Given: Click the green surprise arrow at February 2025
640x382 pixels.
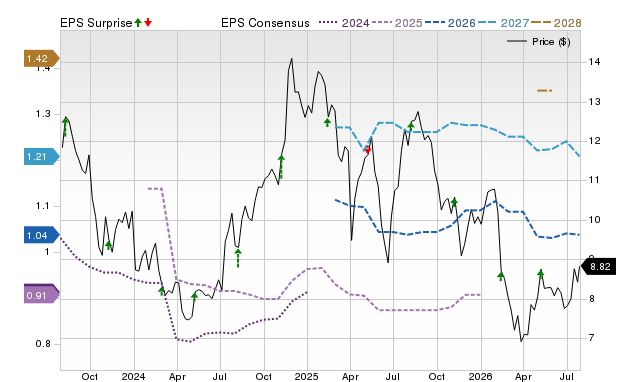Looking at the screenshot, I should [327, 122].
